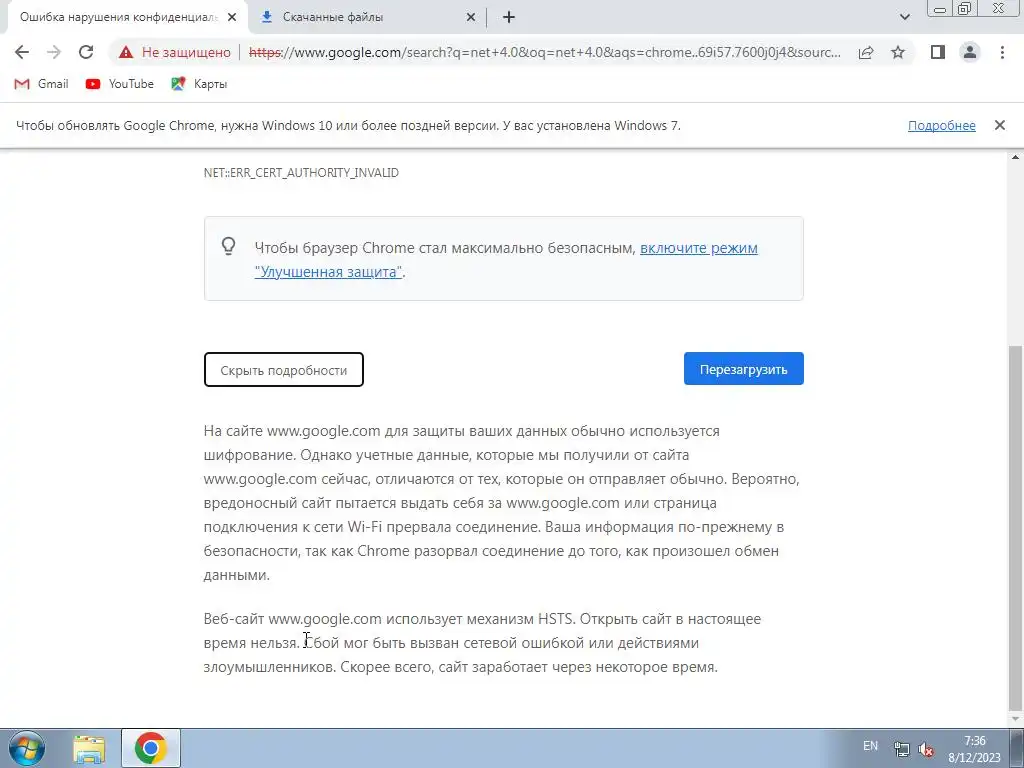Go back to the previous page
The image size is (1024, 768).
(x=22, y=52)
